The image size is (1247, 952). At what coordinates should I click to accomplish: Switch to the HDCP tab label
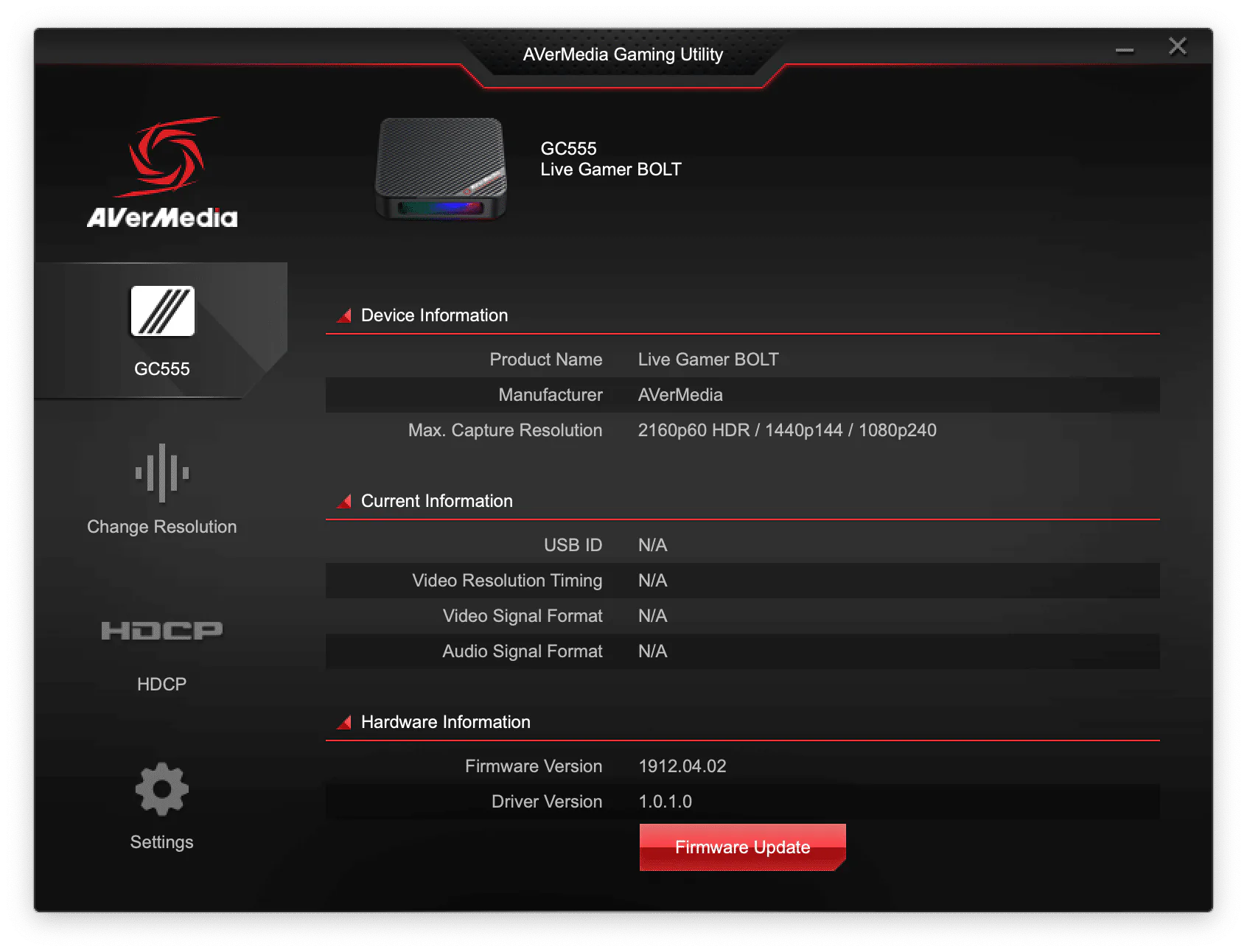[162, 685]
